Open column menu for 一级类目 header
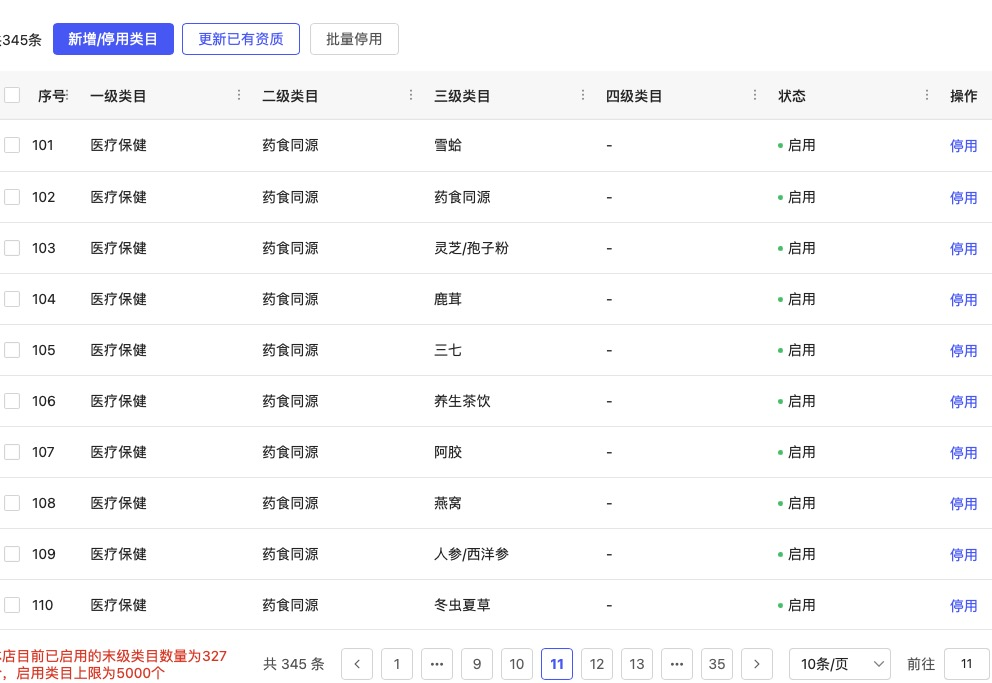 point(239,96)
